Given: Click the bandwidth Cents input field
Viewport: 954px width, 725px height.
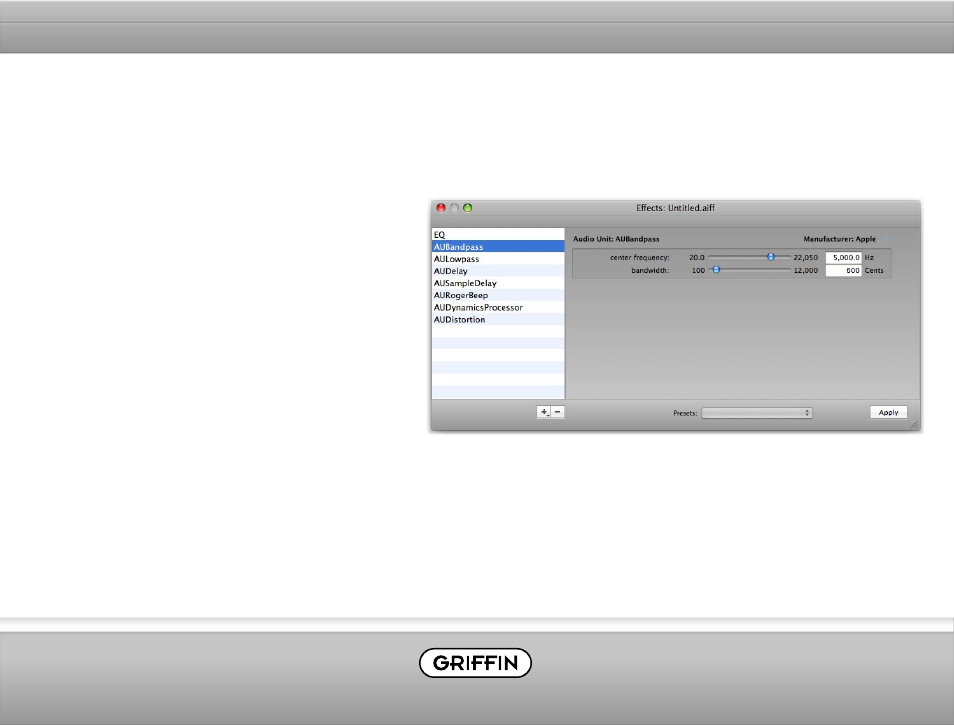Looking at the screenshot, I should [843, 271].
